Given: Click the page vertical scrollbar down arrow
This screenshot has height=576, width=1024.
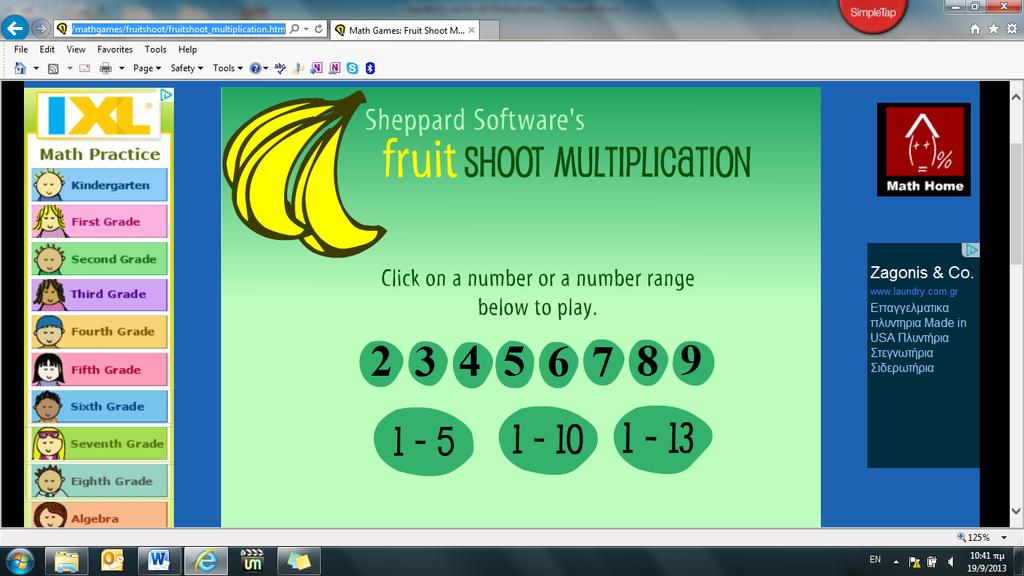Looking at the screenshot, I should click(1016, 511).
